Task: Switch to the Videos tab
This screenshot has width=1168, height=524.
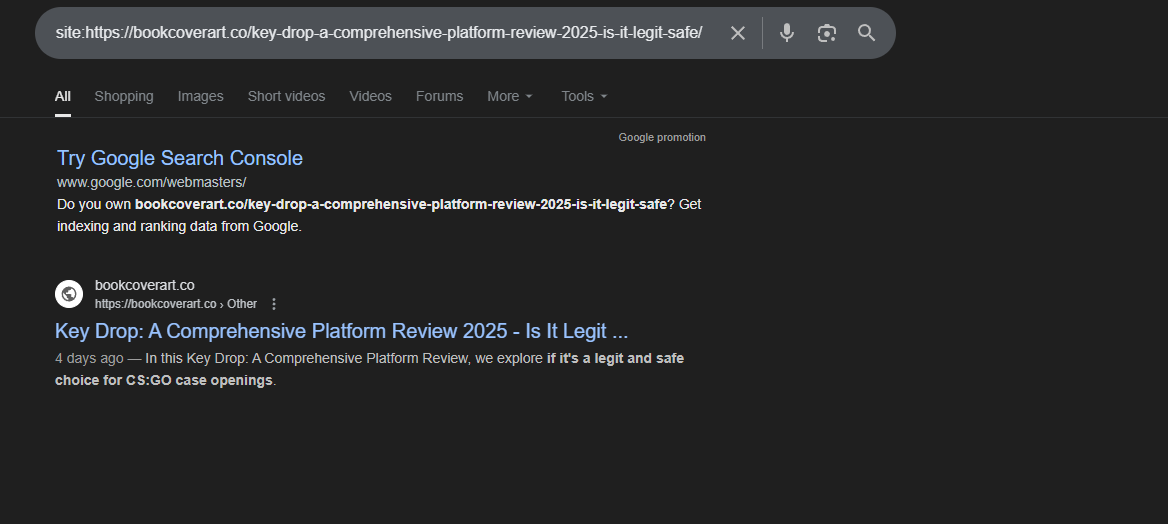Action: pos(370,96)
